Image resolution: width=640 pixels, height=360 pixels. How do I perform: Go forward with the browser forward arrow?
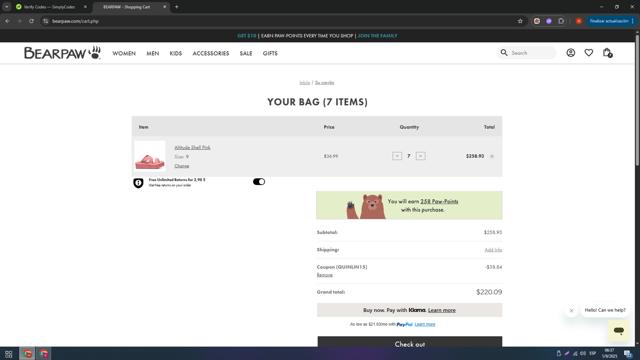pyautogui.click(x=19, y=21)
